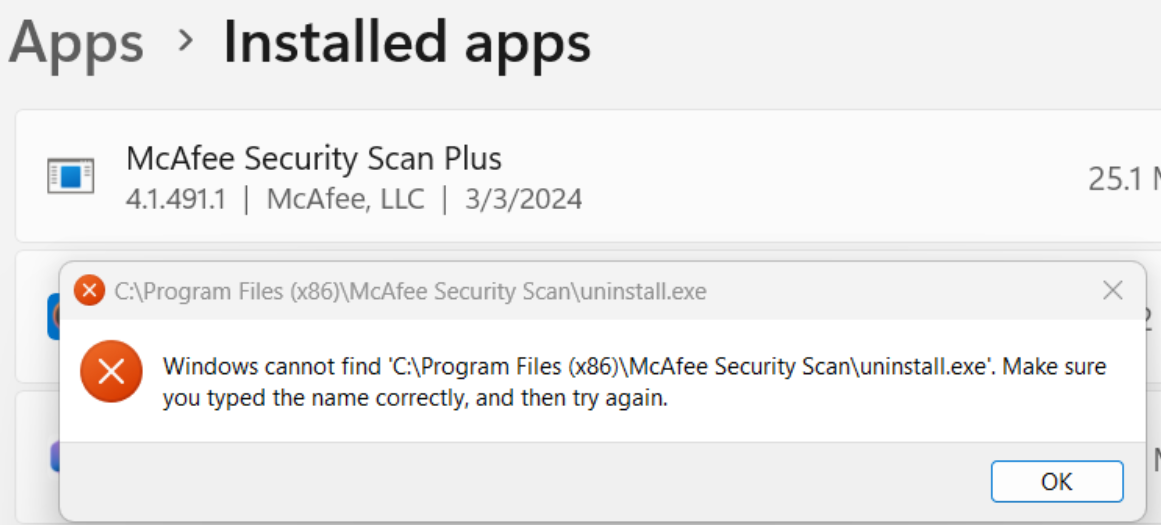Screen dimensions: 1161x525
Task: Click the Installed apps page heading
Action: point(406,43)
